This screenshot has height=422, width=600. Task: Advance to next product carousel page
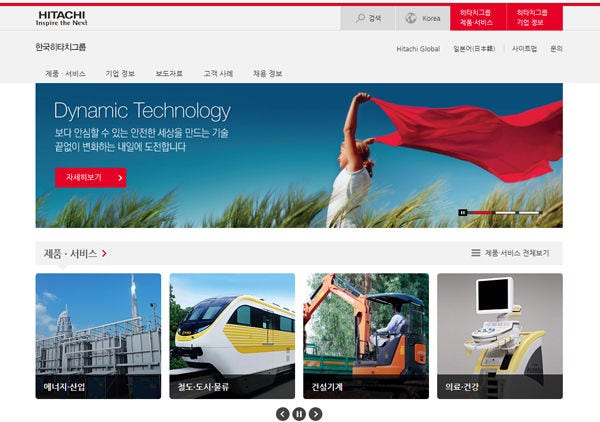pos(315,413)
